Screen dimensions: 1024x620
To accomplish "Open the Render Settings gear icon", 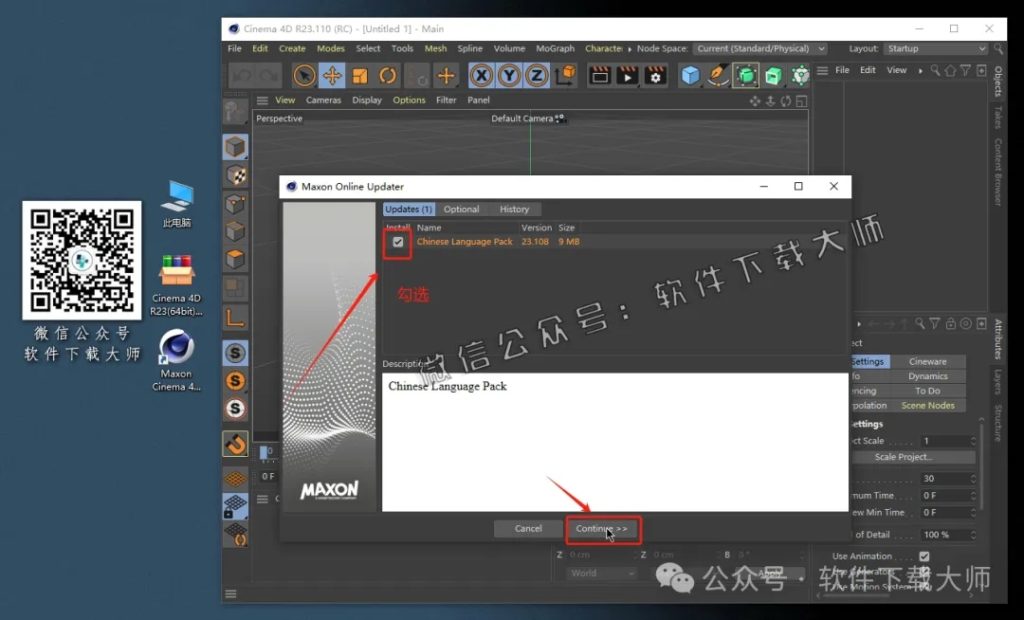I will pos(655,75).
